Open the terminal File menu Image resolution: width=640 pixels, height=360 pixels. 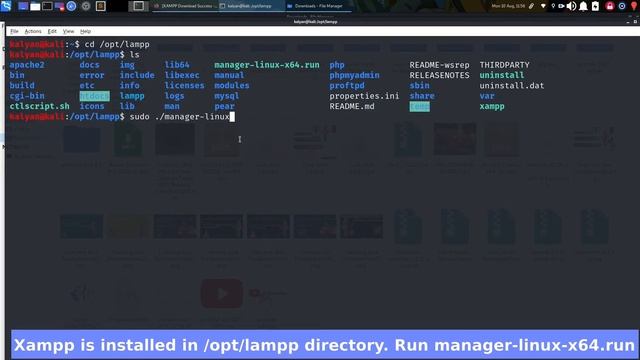click(14, 31)
